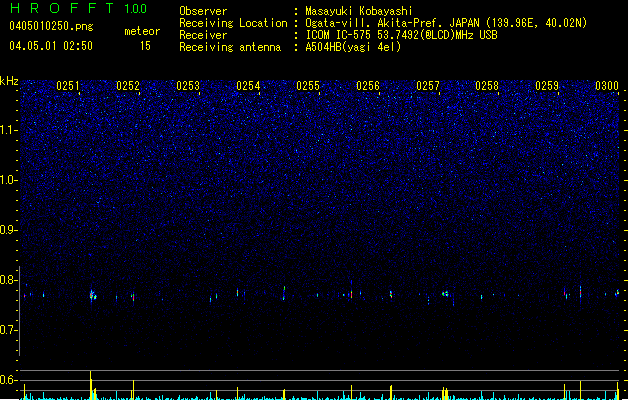The image size is (629, 400).
Task: Click the meteor label
Action: 142,31
